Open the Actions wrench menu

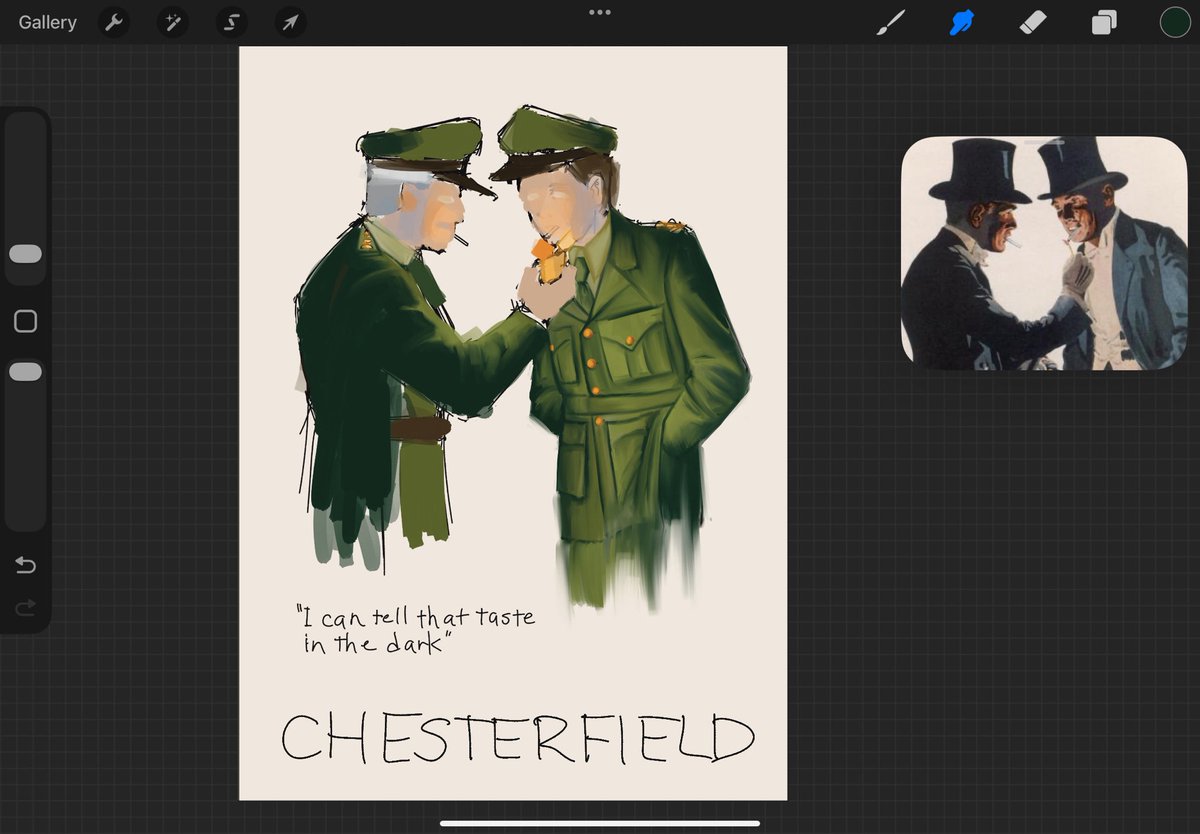tap(115, 22)
